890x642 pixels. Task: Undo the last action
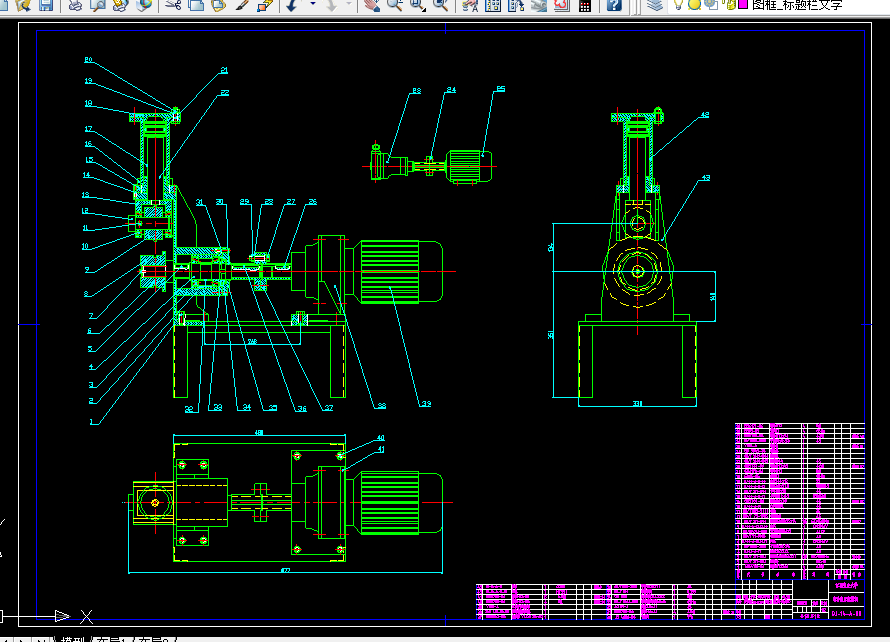coord(292,5)
